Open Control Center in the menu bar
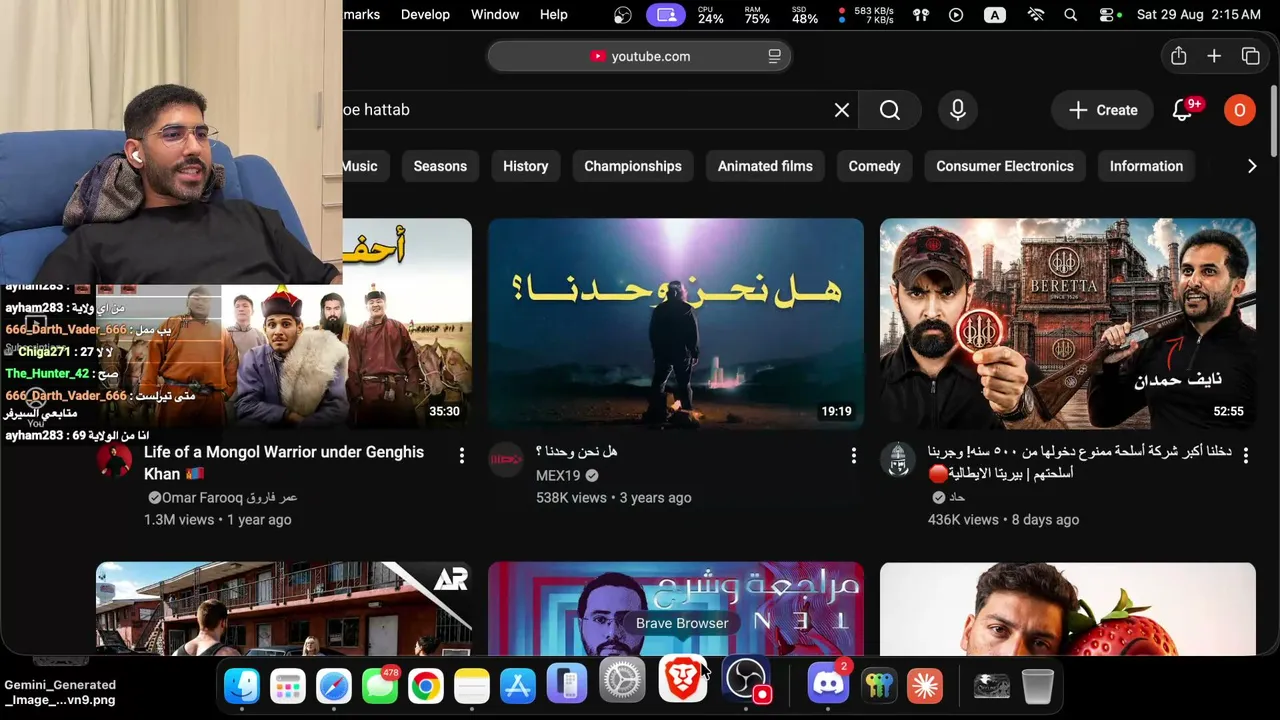Image resolution: width=1280 pixels, height=720 pixels. (1106, 15)
